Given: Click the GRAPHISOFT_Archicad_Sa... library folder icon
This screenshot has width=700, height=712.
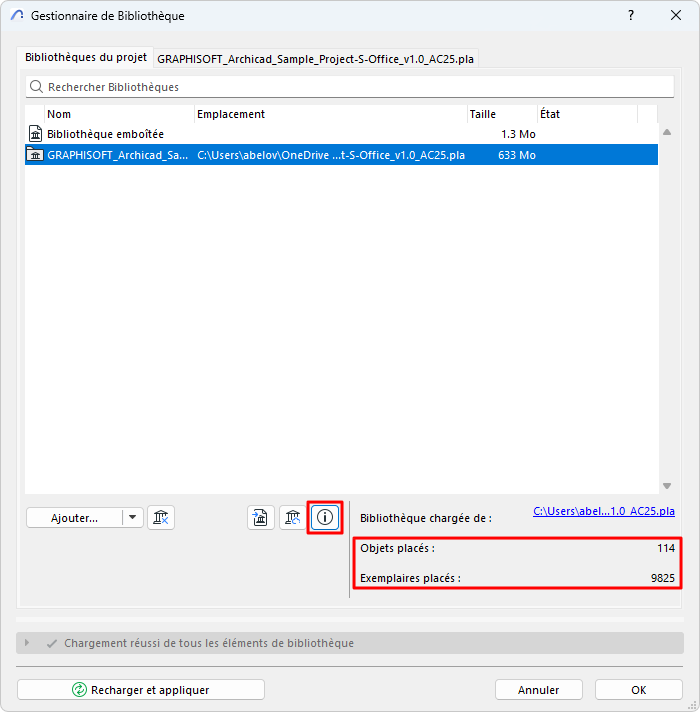Looking at the screenshot, I should [35, 154].
